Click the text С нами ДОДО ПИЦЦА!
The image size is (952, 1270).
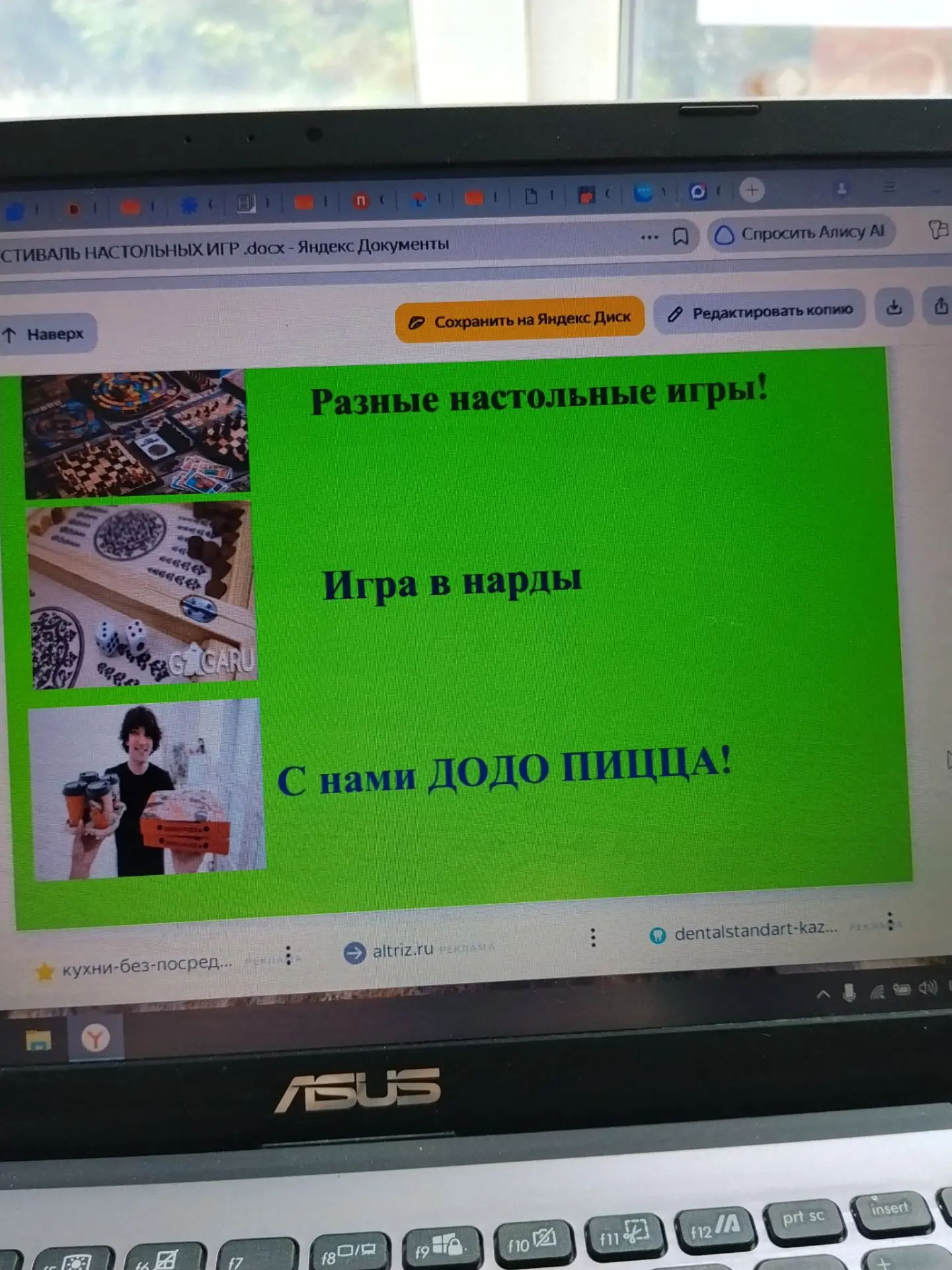(x=504, y=771)
